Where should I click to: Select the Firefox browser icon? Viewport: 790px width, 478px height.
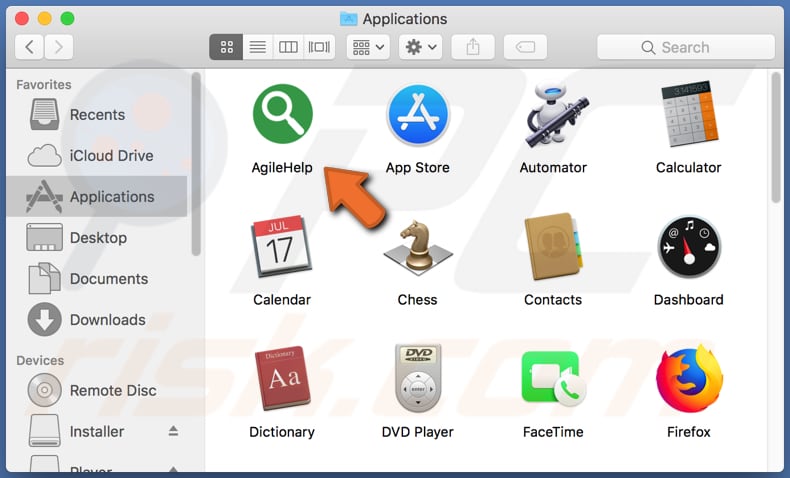click(x=689, y=378)
